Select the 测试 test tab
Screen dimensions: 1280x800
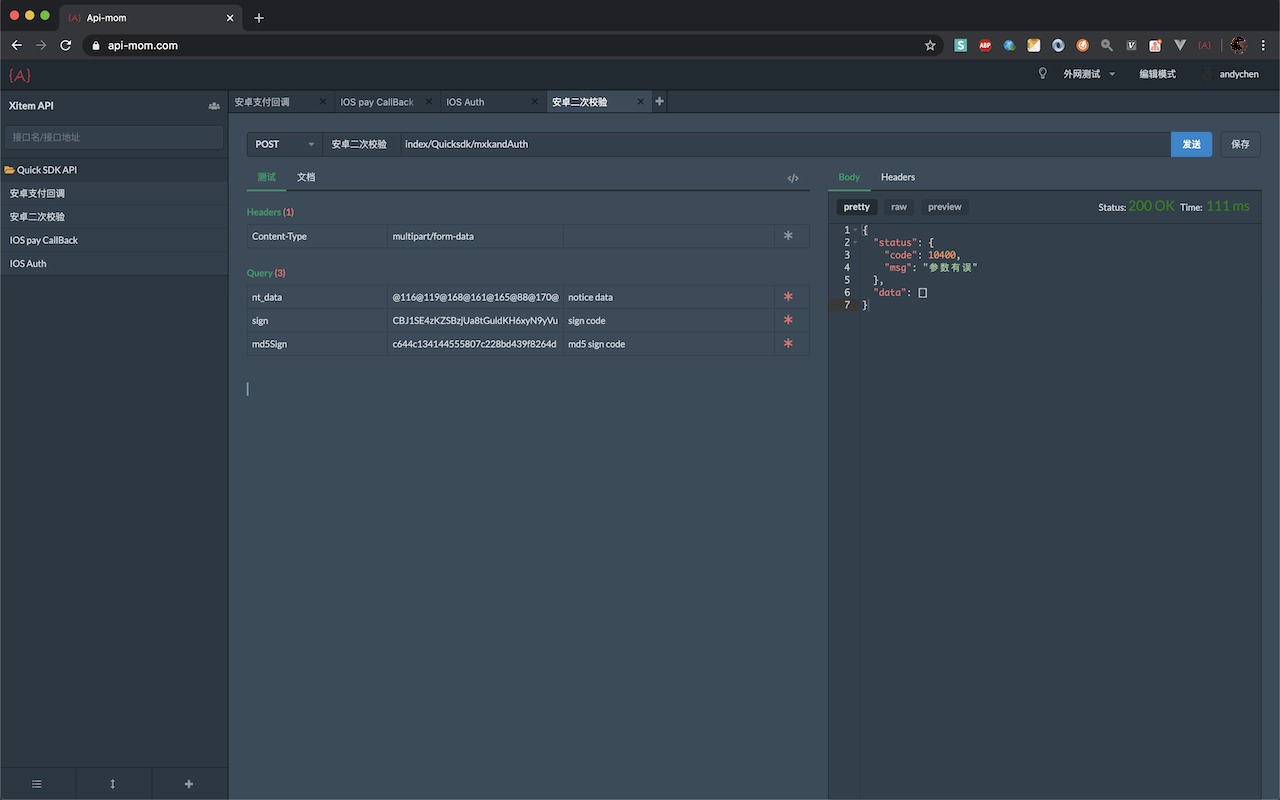(x=266, y=177)
